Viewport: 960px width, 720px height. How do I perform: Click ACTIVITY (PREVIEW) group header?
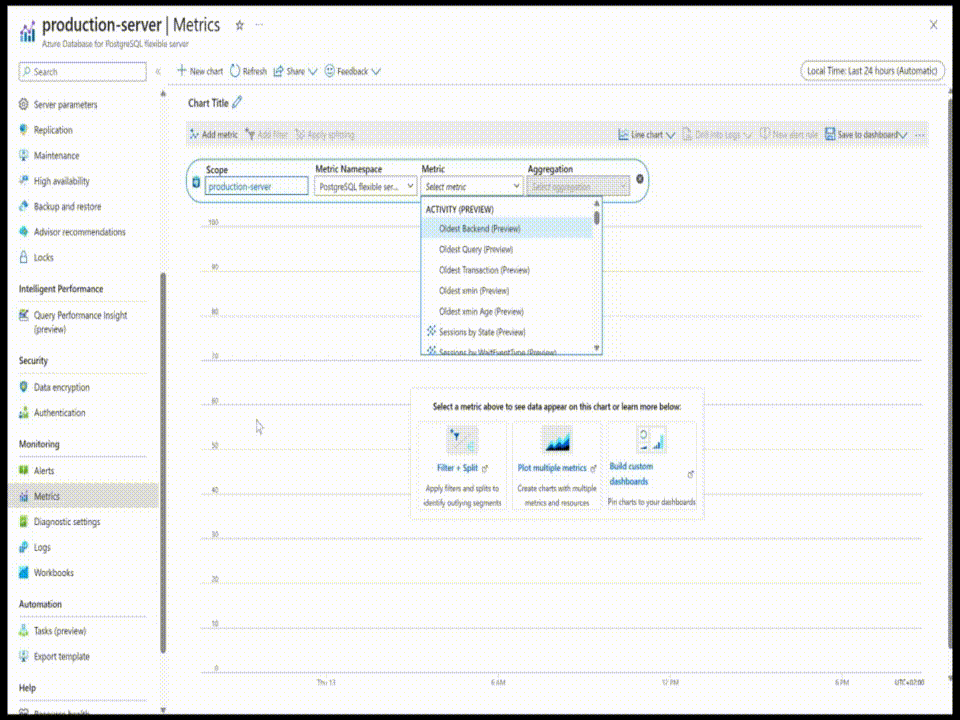click(459, 209)
